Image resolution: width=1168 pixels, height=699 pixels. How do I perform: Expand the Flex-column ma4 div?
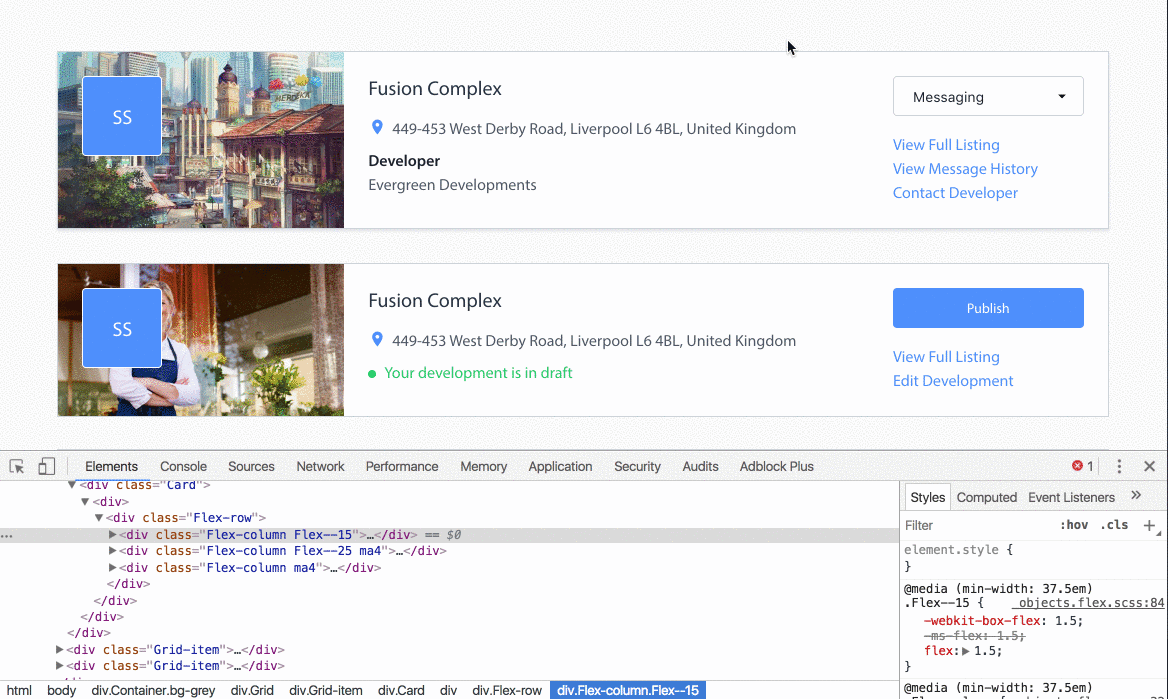tap(112, 567)
